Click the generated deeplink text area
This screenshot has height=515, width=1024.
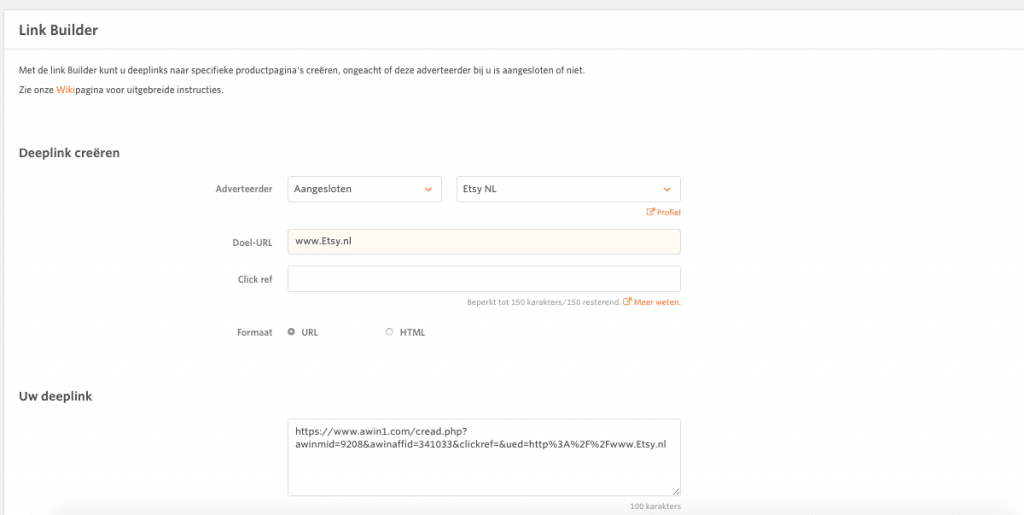(x=484, y=458)
